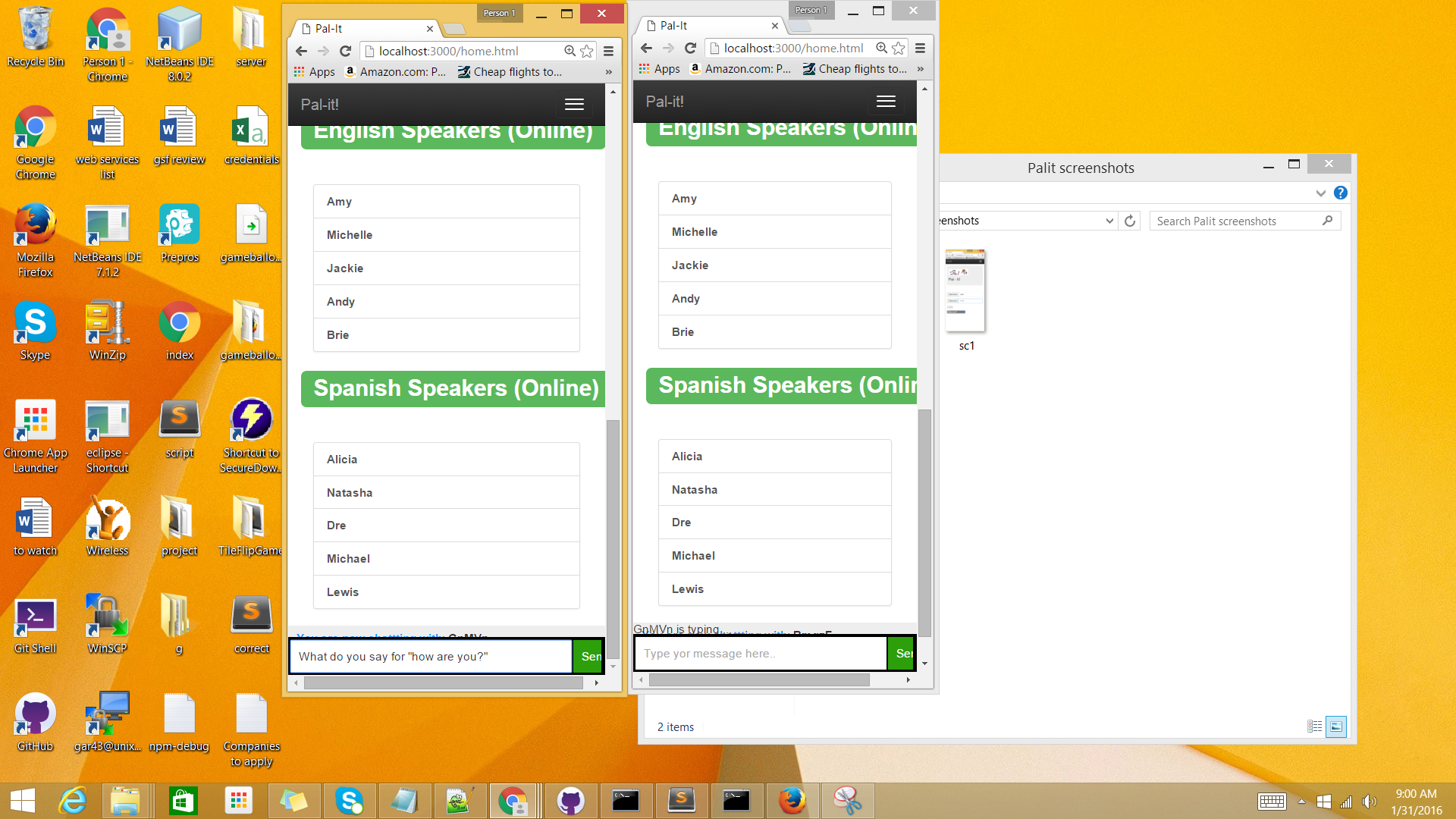The height and width of the screenshot is (819, 1456).
Task: Open Firefox from the taskbar
Action: (792, 801)
